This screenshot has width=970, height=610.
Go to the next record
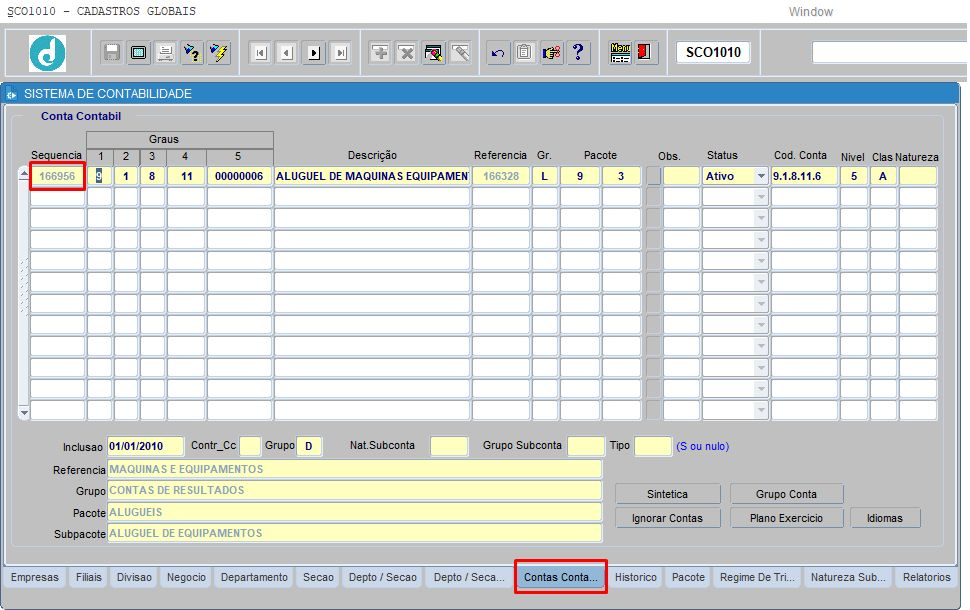(314, 53)
